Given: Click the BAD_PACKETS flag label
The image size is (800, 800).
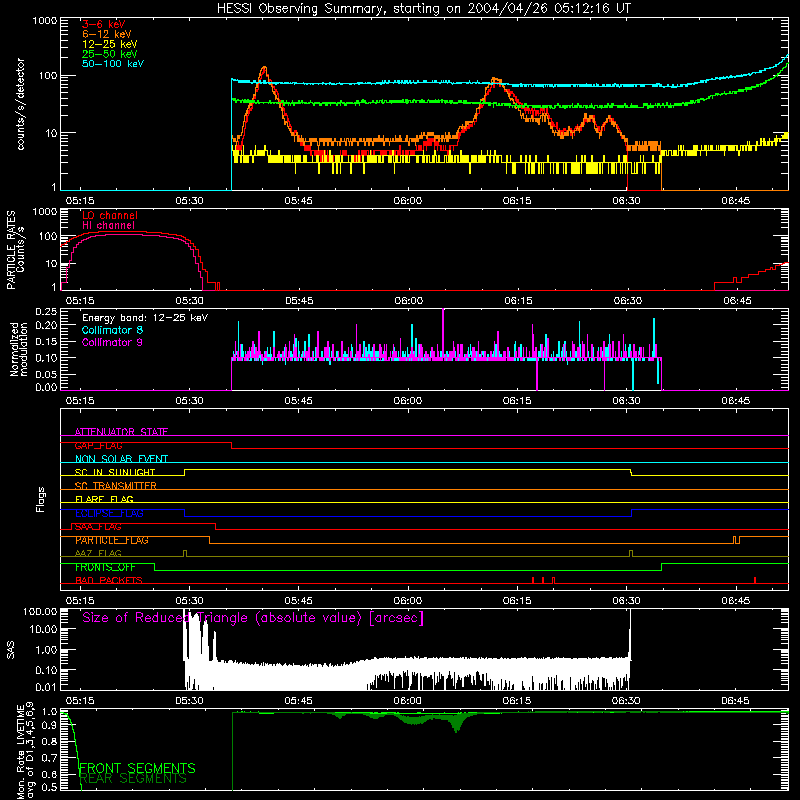Looking at the screenshot, I should point(109,581).
